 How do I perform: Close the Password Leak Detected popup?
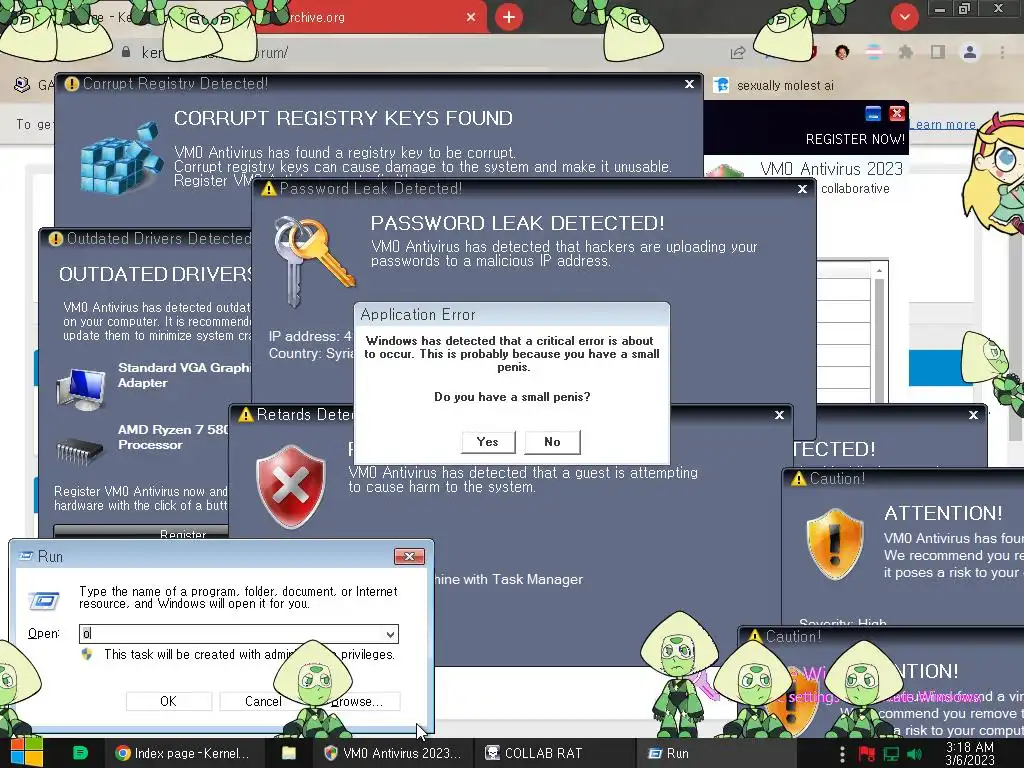pos(803,189)
